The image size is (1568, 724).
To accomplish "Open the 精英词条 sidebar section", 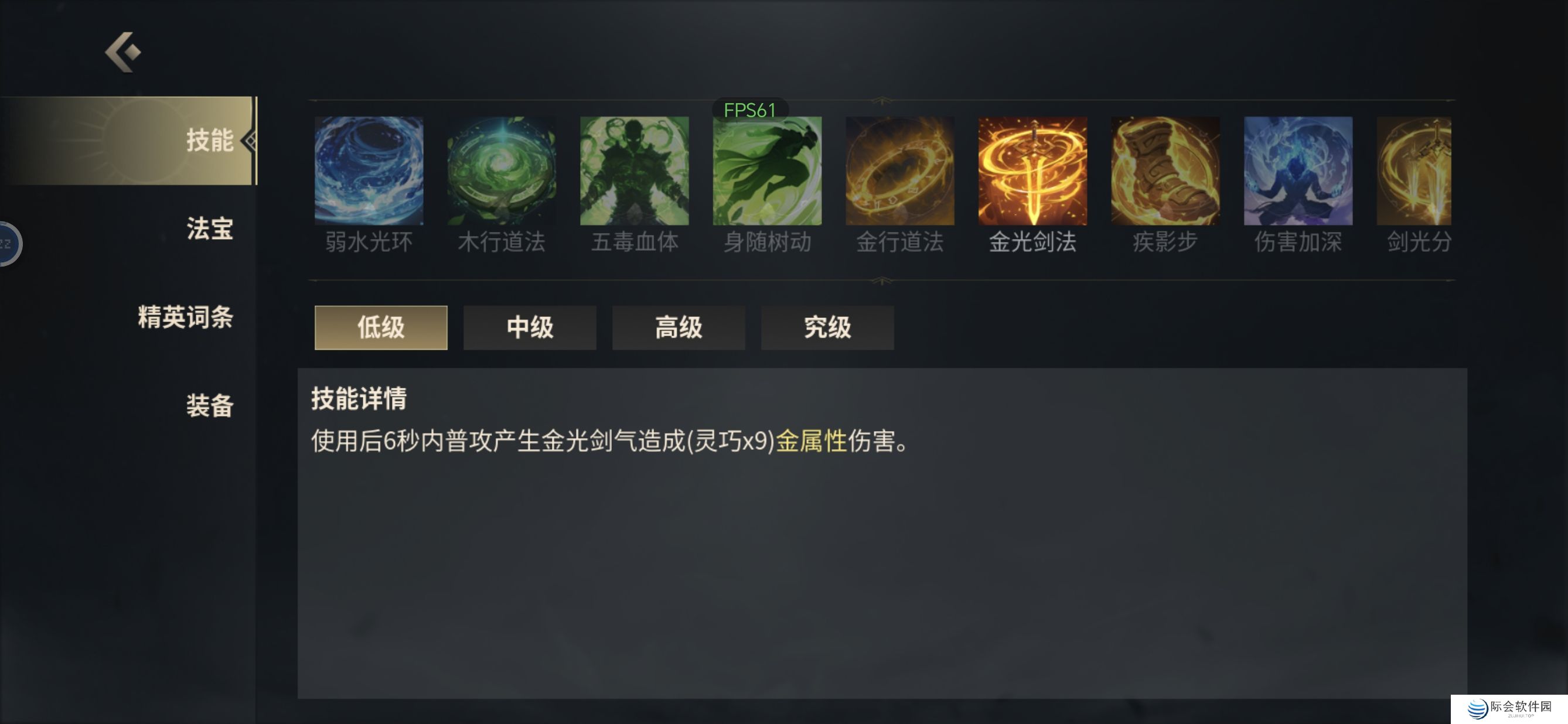I will [186, 317].
